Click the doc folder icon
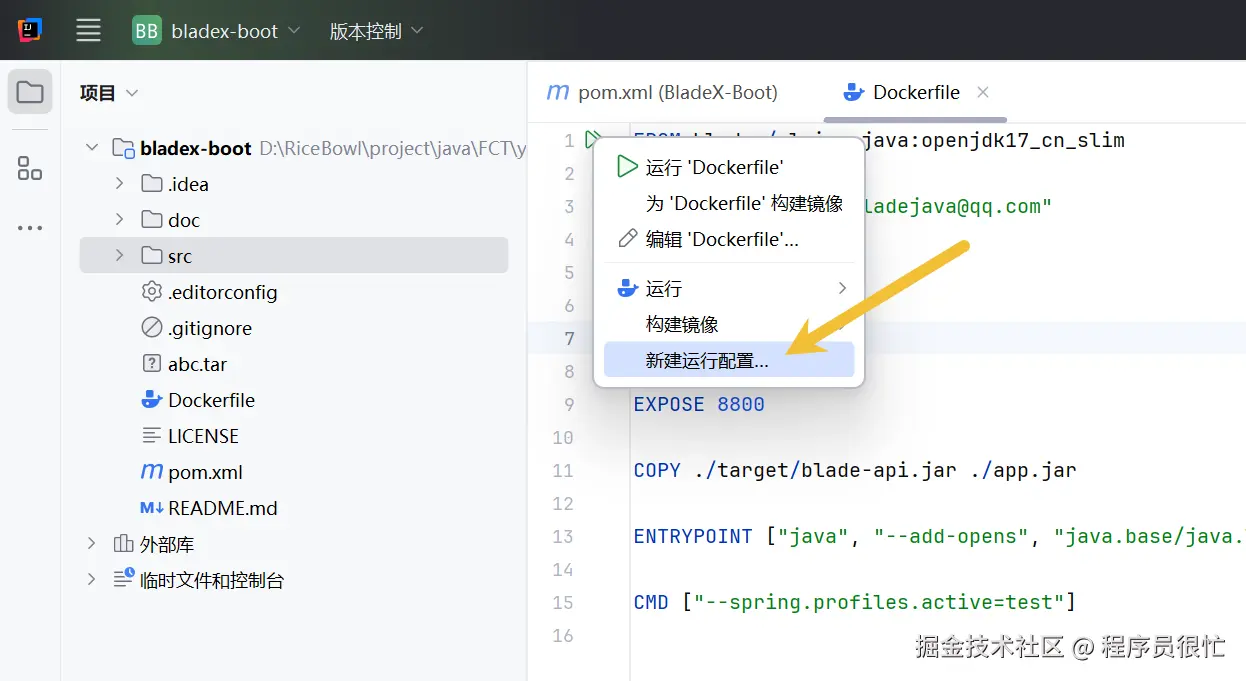The width and height of the screenshot is (1246, 681). (x=152, y=220)
